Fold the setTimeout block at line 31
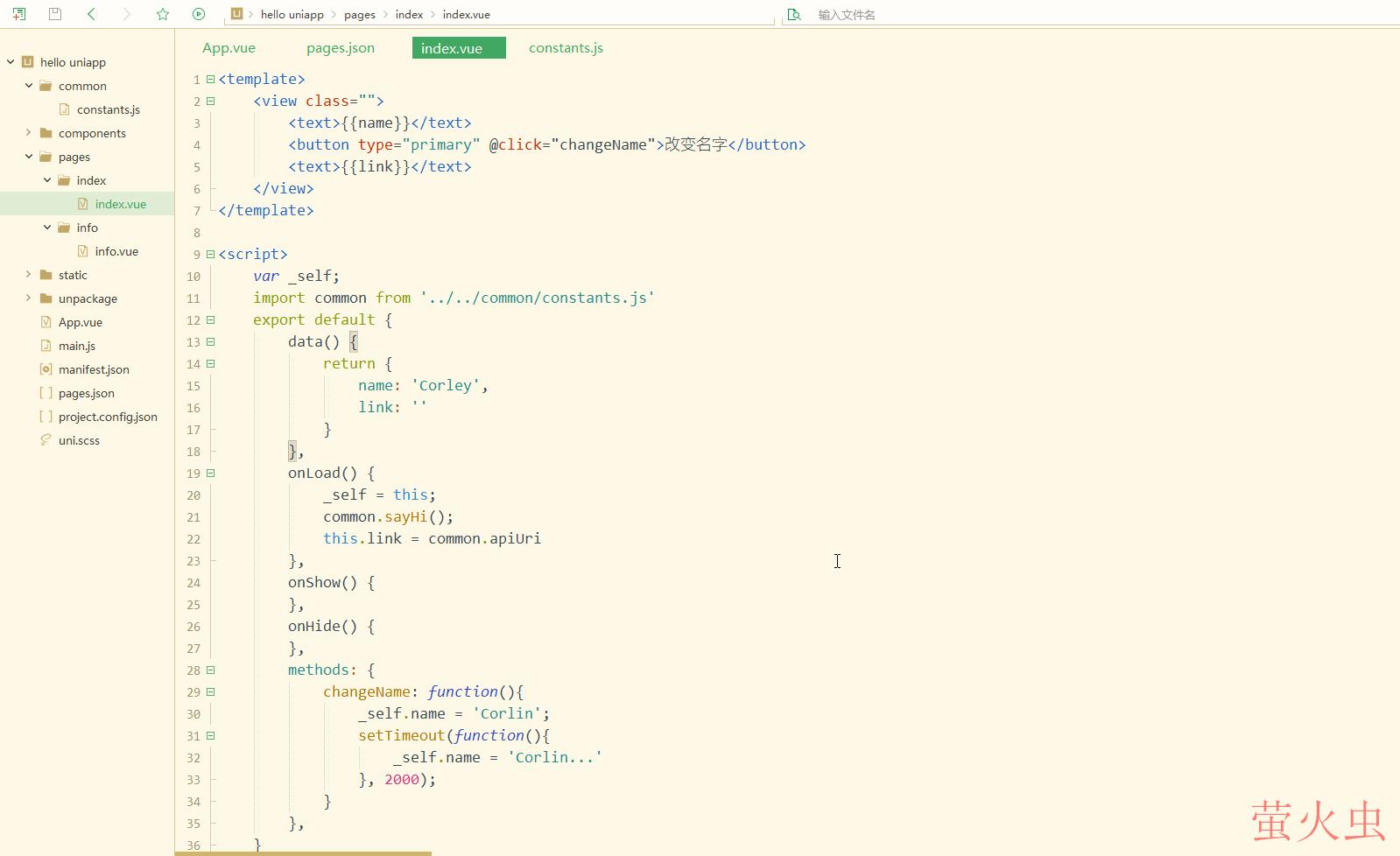 tap(210, 735)
